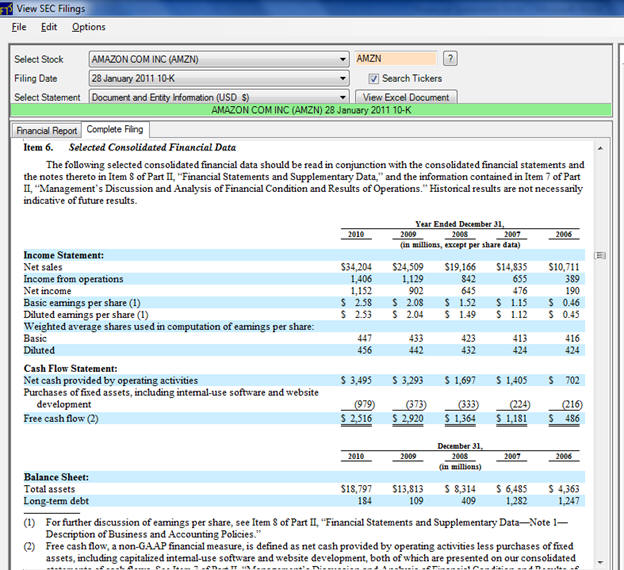The height and width of the screenshot is (570, 624).
Task: Click 2006 Net sales value $10,711
Action: pos(564,267)
